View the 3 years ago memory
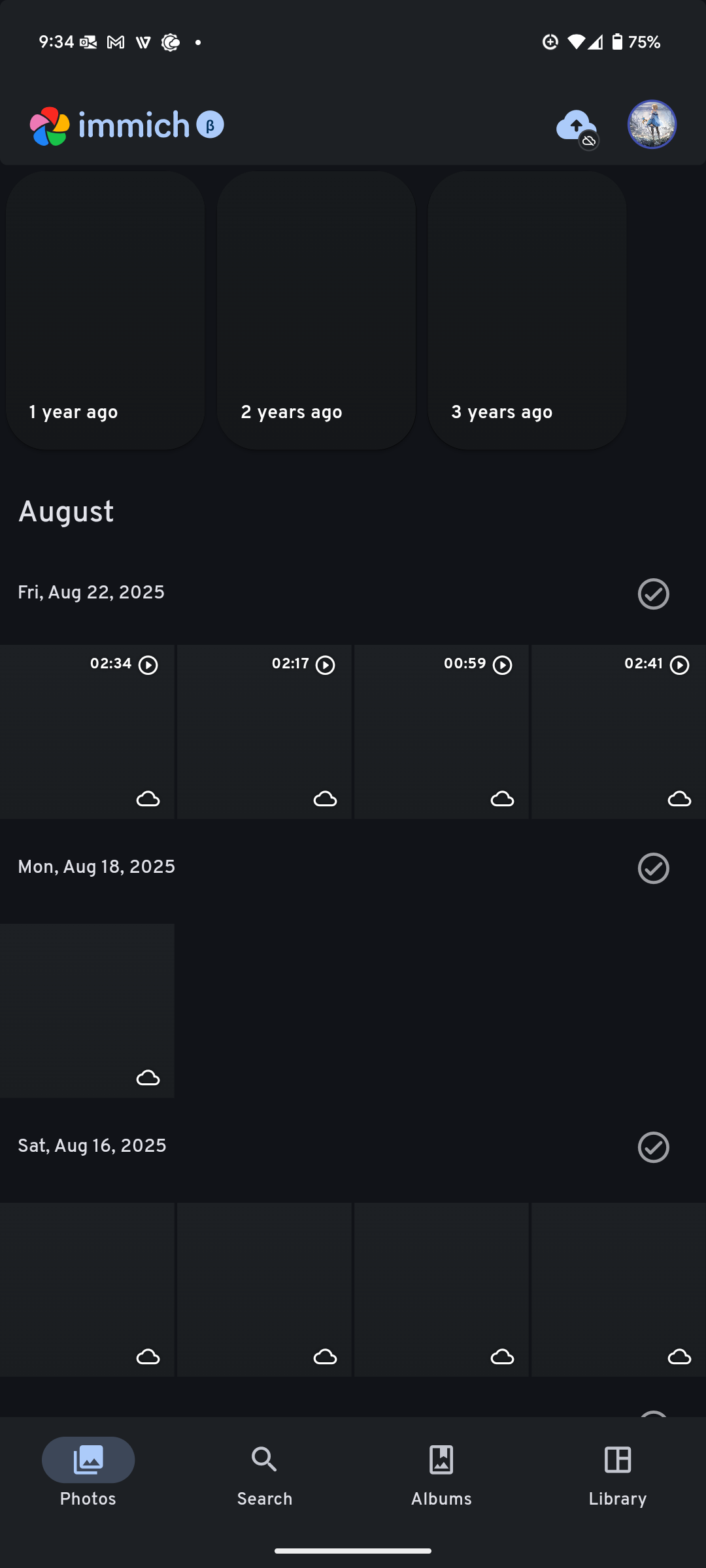Screen dimensions: 706x1568 point(527,310)
